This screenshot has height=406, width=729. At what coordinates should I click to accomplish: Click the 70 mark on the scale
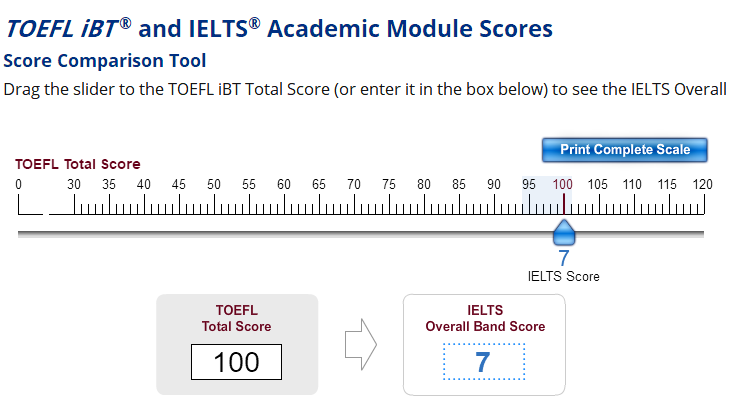354,186
